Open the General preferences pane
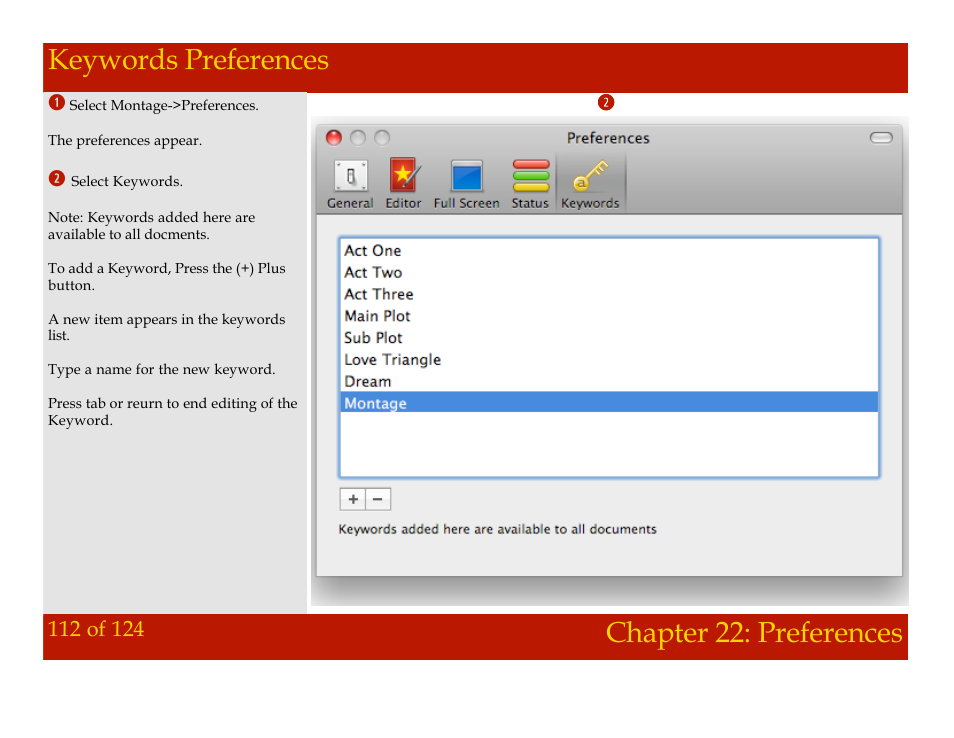Image resolution: width=954 pixels, height=738 pixels. coord(350,184)
